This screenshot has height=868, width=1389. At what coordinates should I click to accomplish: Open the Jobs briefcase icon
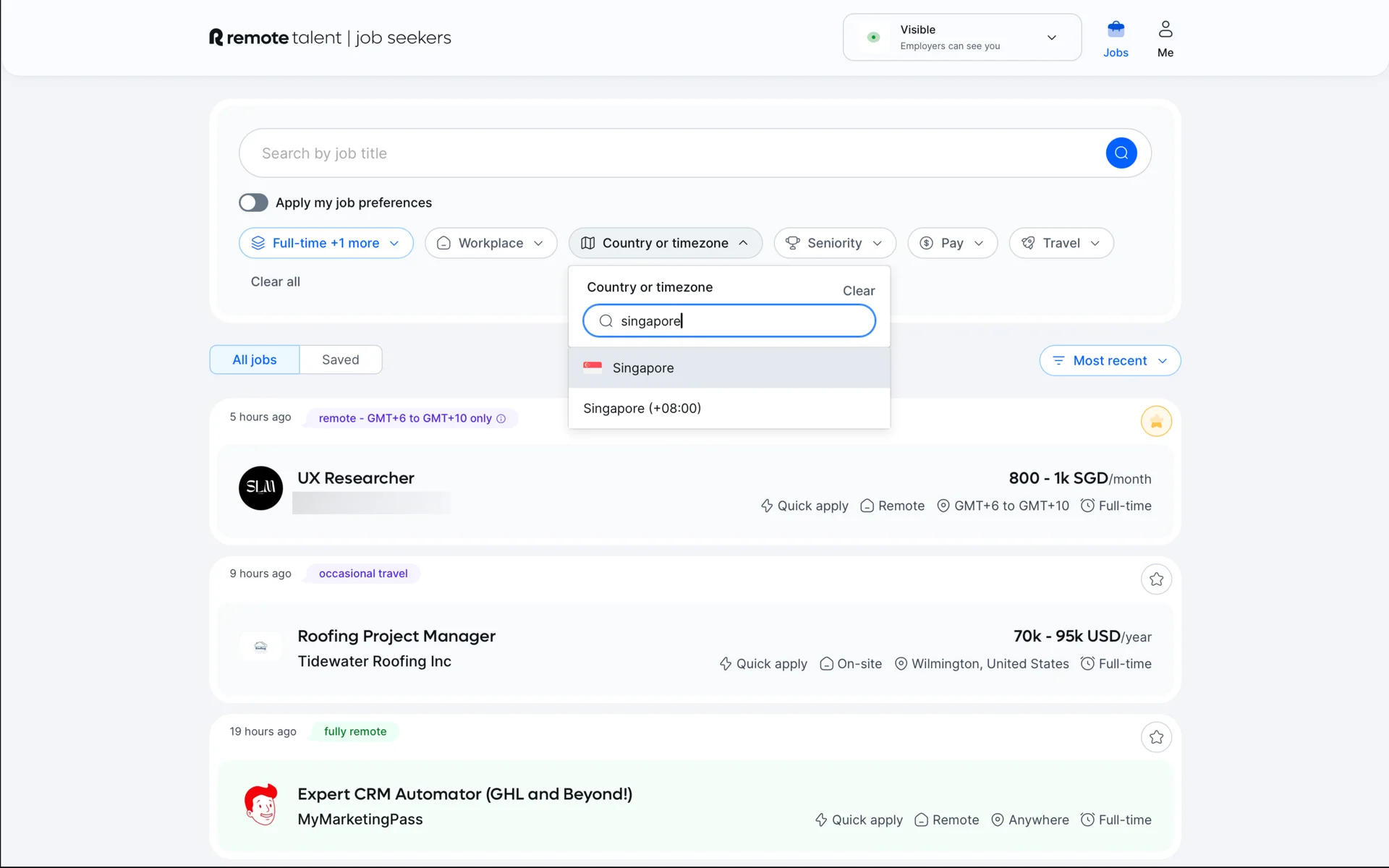[x=1116, y=30]
